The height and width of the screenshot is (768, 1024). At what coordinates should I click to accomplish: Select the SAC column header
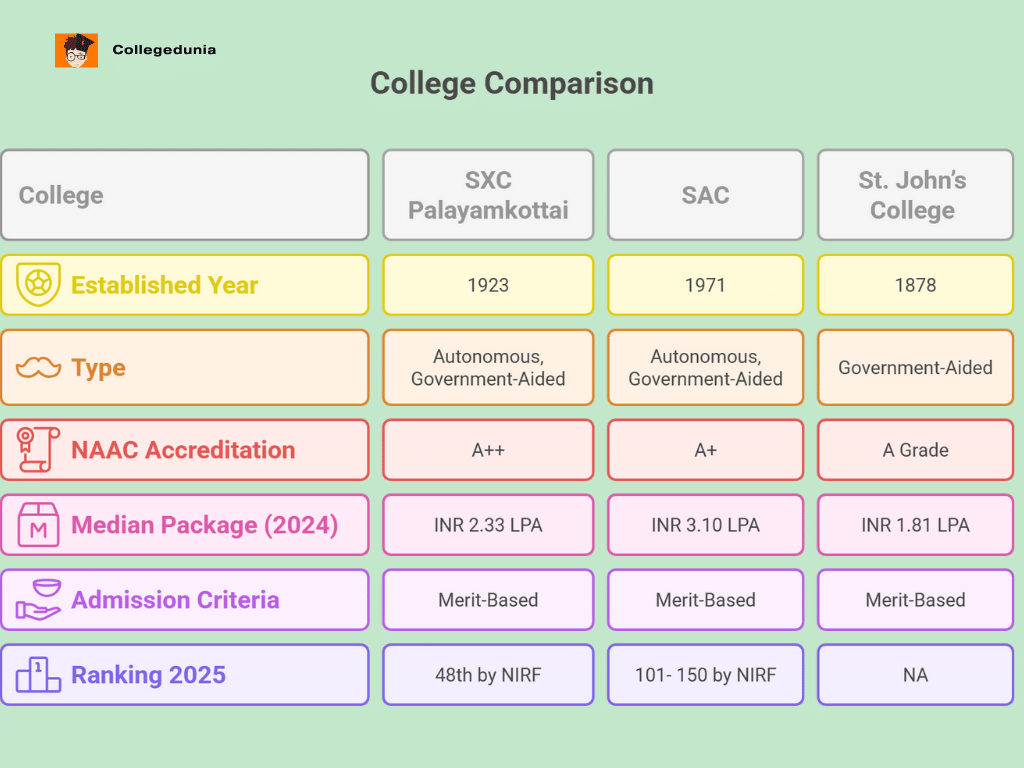(705, 195)
